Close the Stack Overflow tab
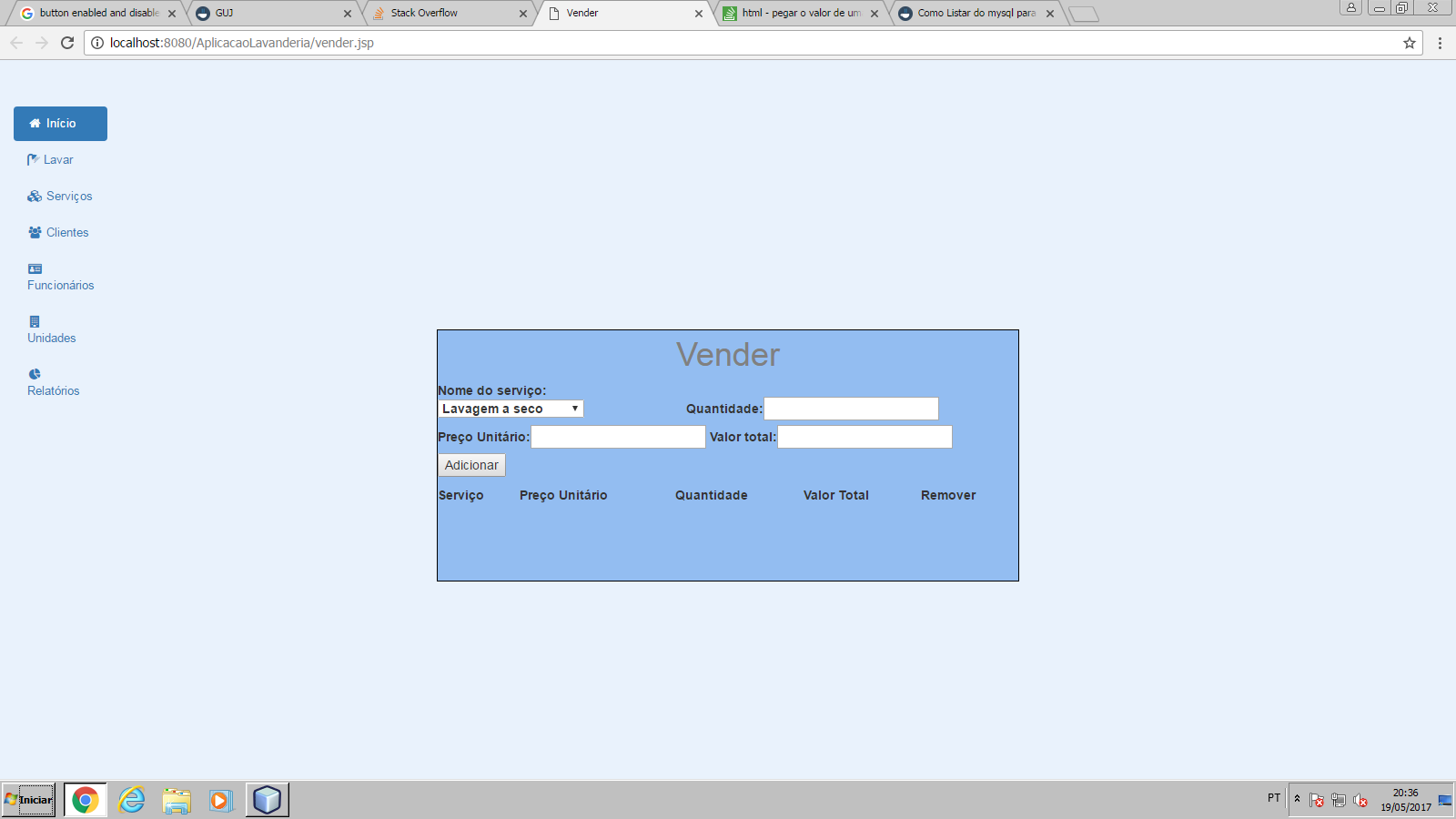 point(523,14)
